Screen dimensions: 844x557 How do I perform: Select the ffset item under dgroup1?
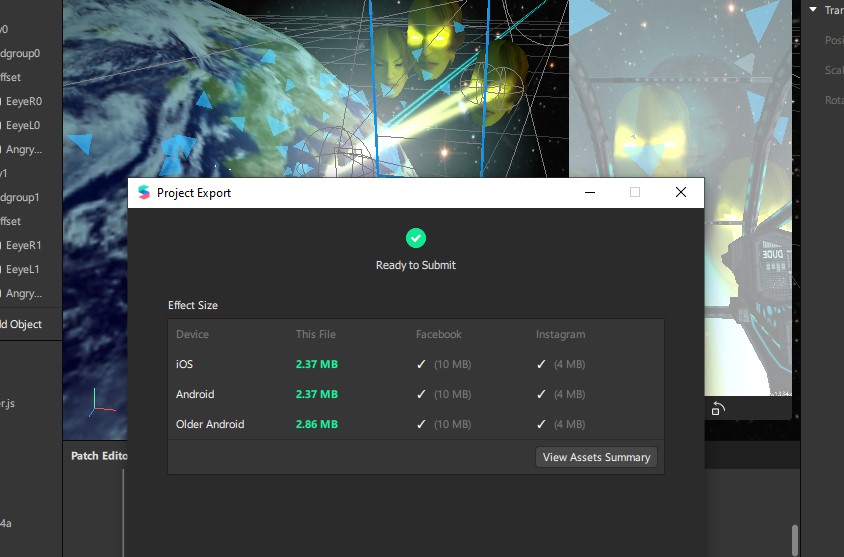[x=11, y=221]
